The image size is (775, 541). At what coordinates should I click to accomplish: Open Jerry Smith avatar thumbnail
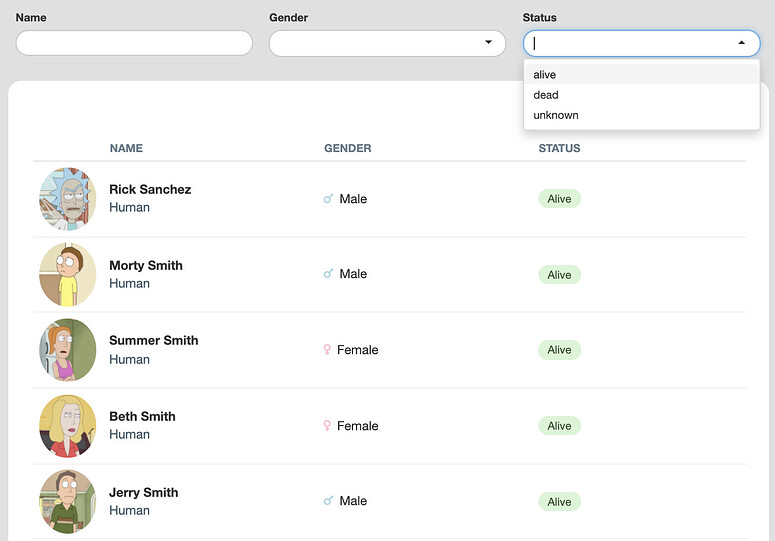68,501
